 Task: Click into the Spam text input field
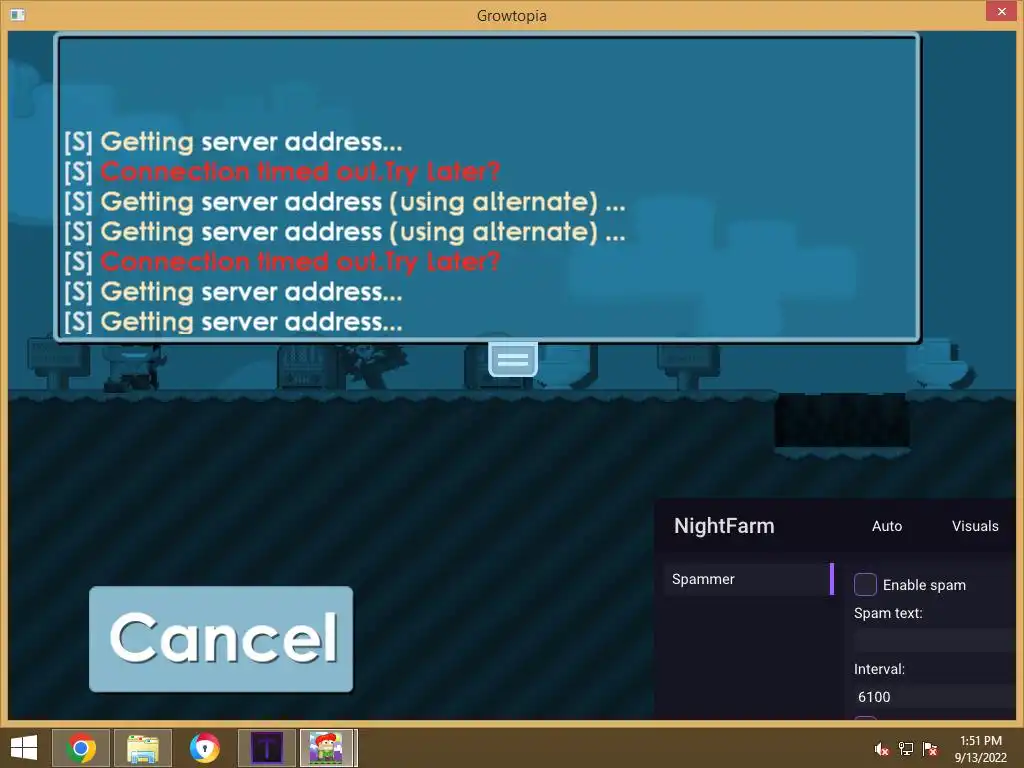[934, 640]
